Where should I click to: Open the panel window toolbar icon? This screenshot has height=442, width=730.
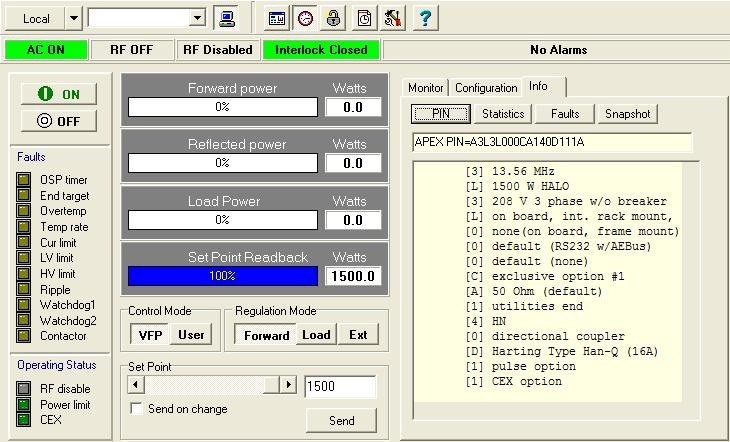(x=277, y=18)
